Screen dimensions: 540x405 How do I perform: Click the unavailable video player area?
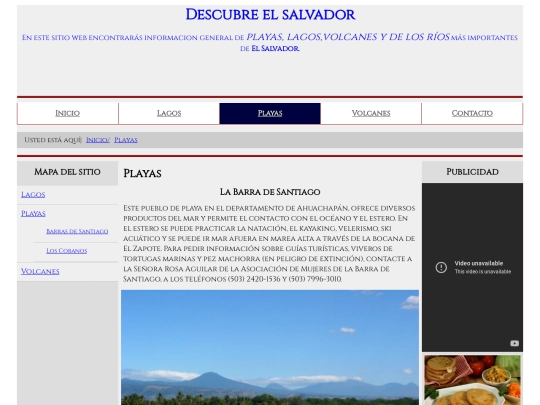pyautogui.click(x=472, y=267)
